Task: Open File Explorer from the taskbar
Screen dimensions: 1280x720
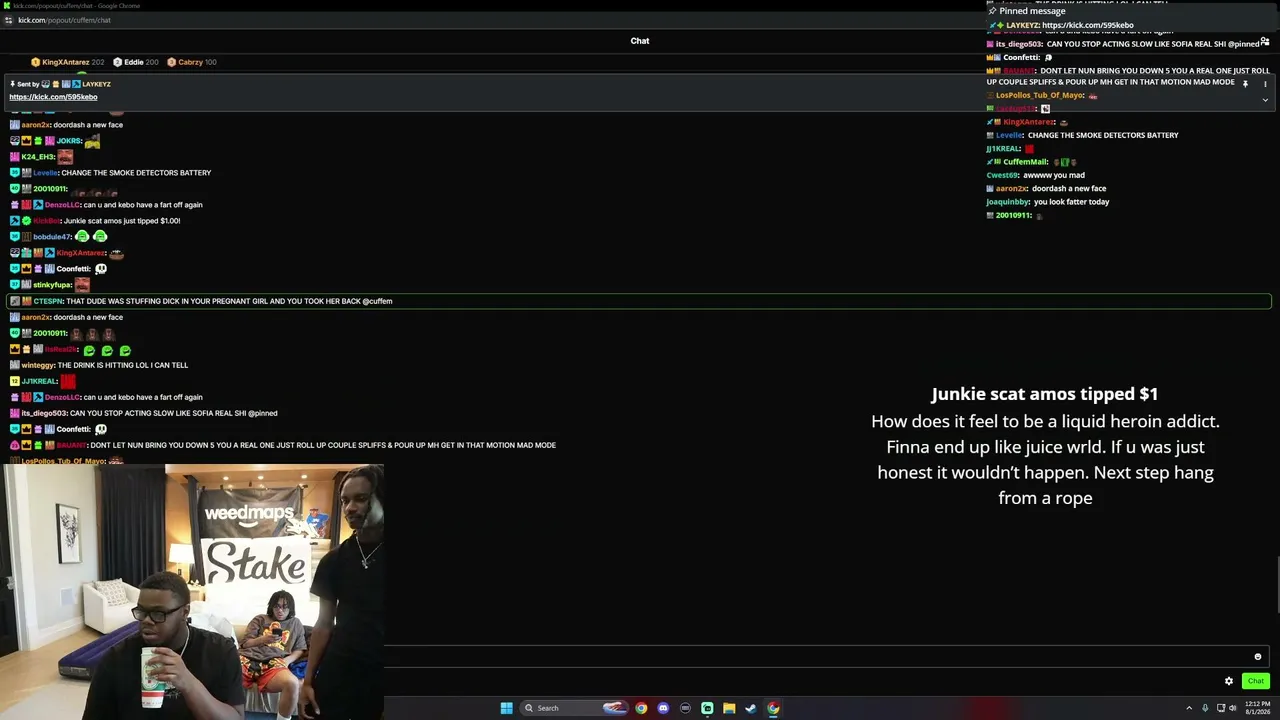Action: pyautogui.click(x=729, y=708)
